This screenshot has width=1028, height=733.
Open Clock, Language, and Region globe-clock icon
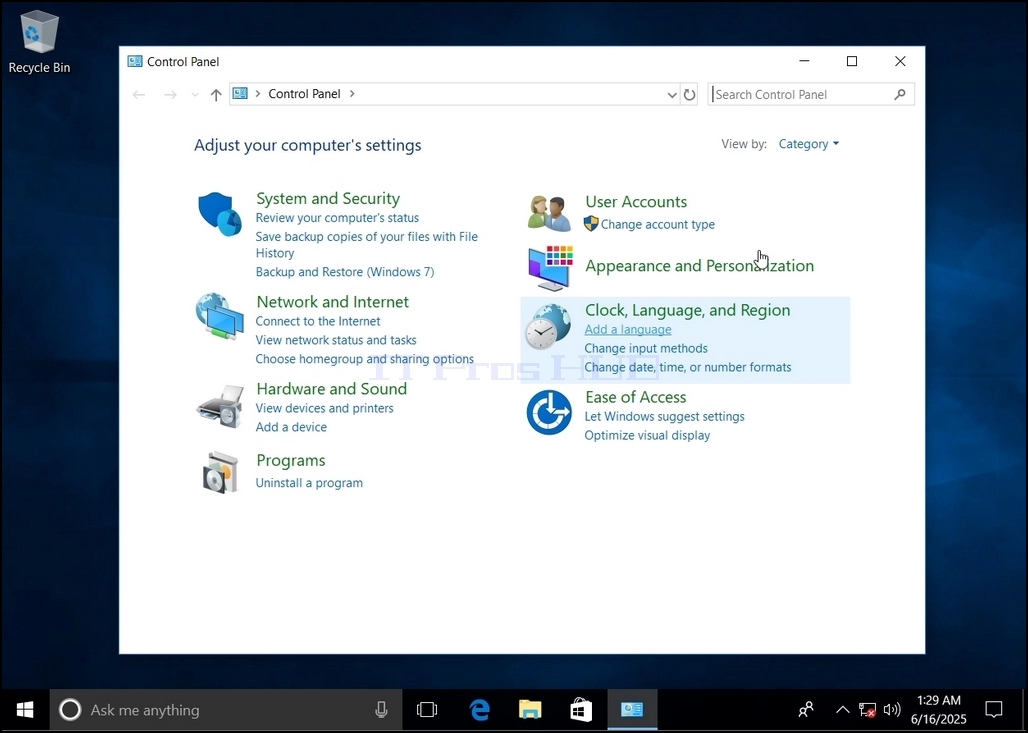tap(548, 326)
